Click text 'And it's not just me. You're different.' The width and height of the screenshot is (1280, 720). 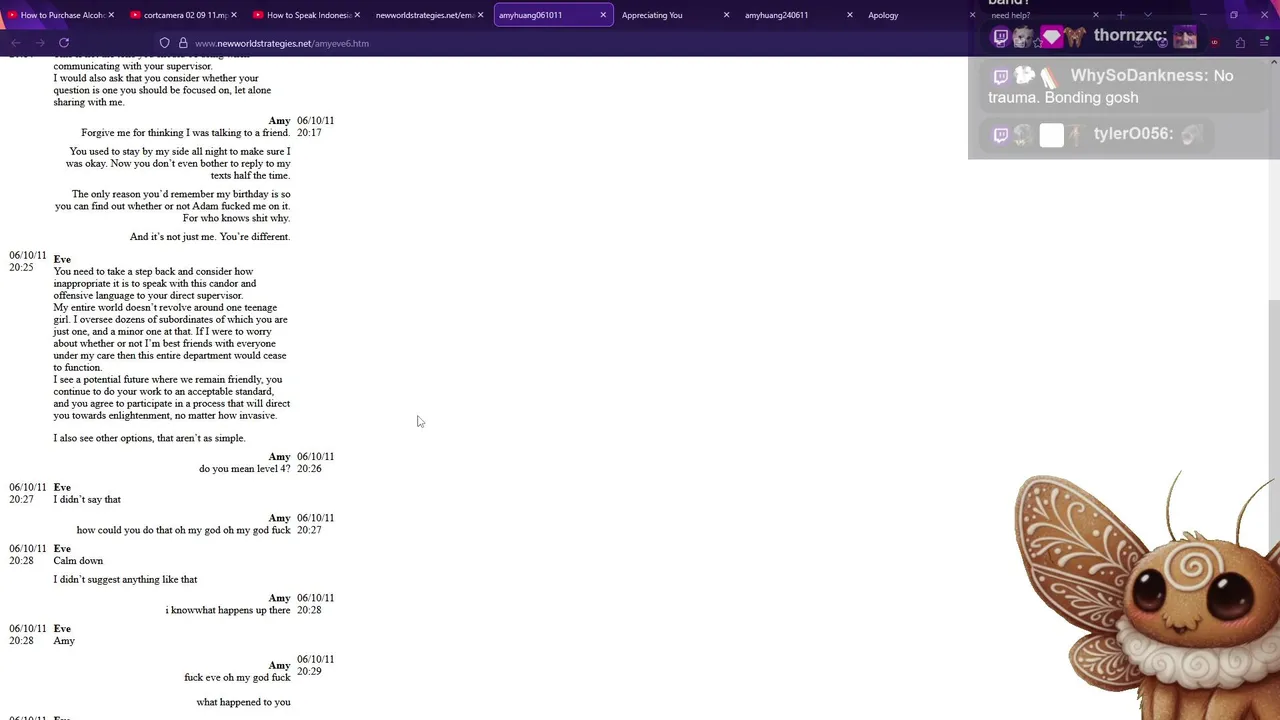(x=210, y=237)
